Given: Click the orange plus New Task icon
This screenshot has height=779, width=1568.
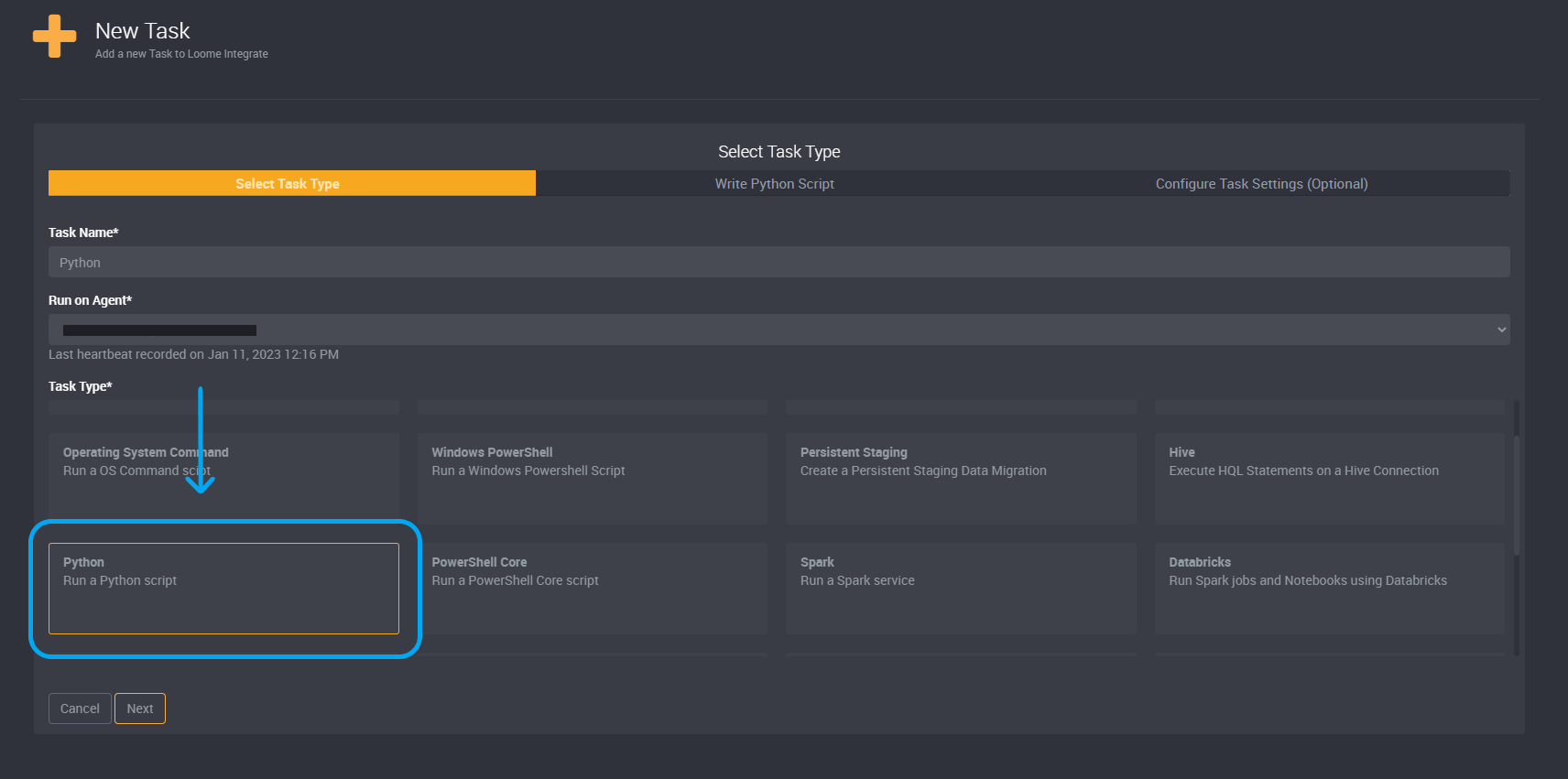Looking at the screenshot, I should click(55, 37).
